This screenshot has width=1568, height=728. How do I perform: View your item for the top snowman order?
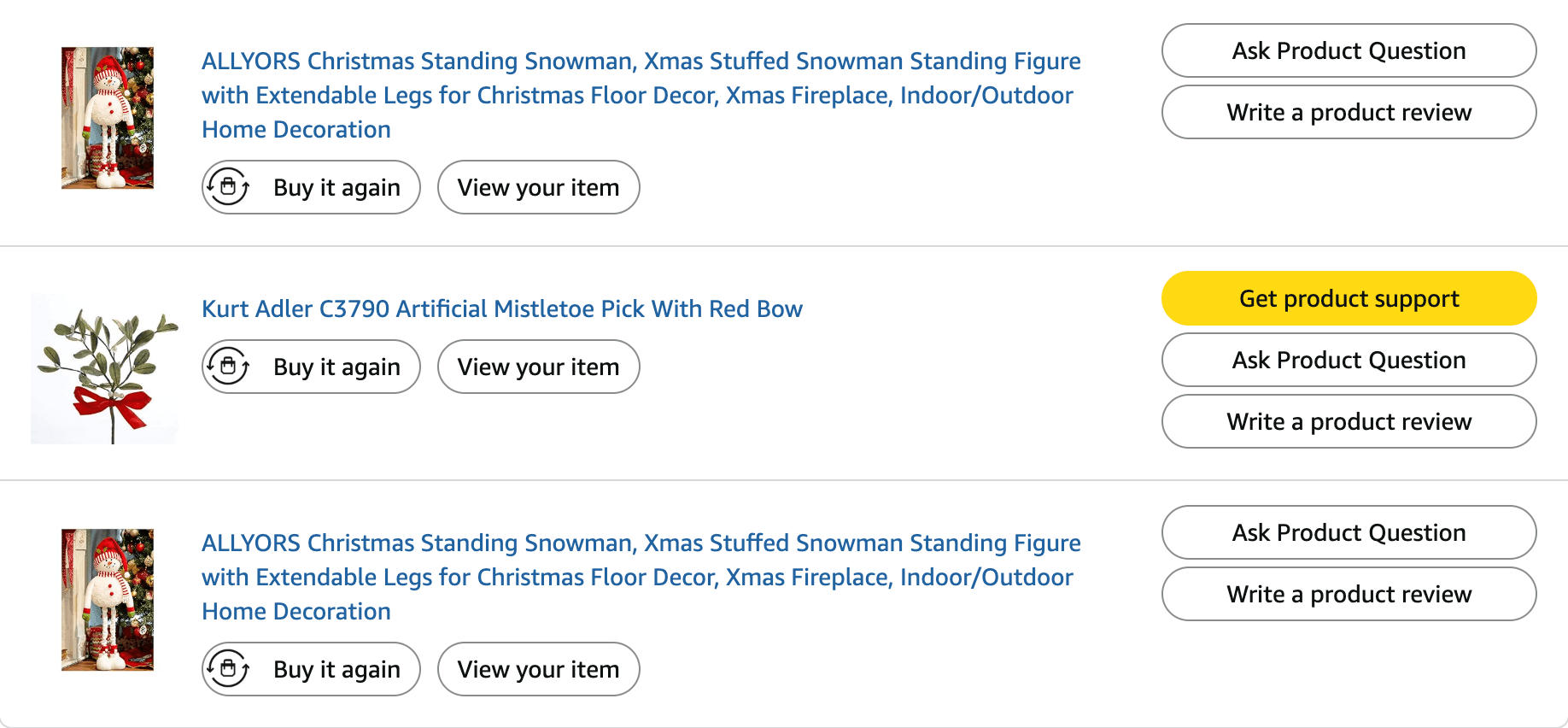coord(538,187)
